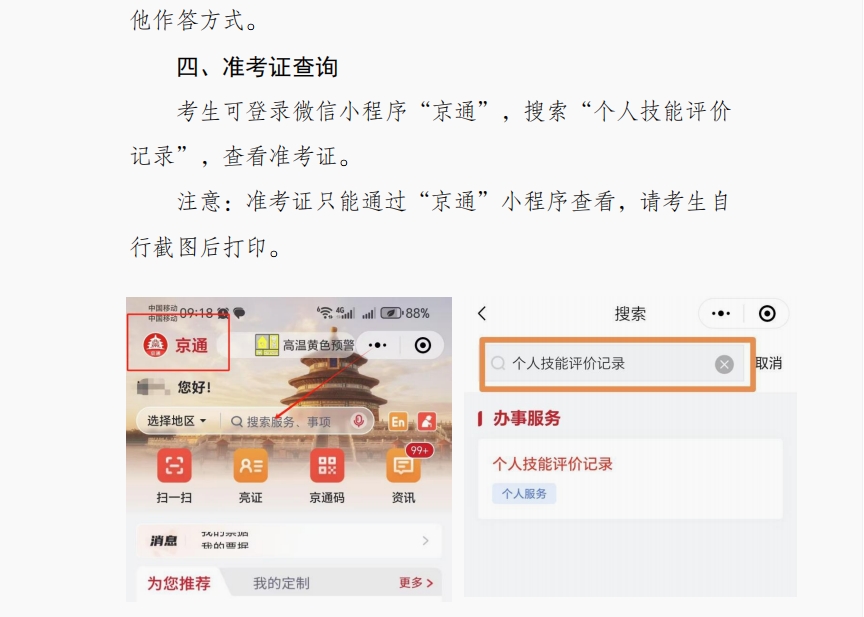The width and height of the screenshot is (864, 617).
Task: Open the three-dots menu on search page
Action: (721, 313)
